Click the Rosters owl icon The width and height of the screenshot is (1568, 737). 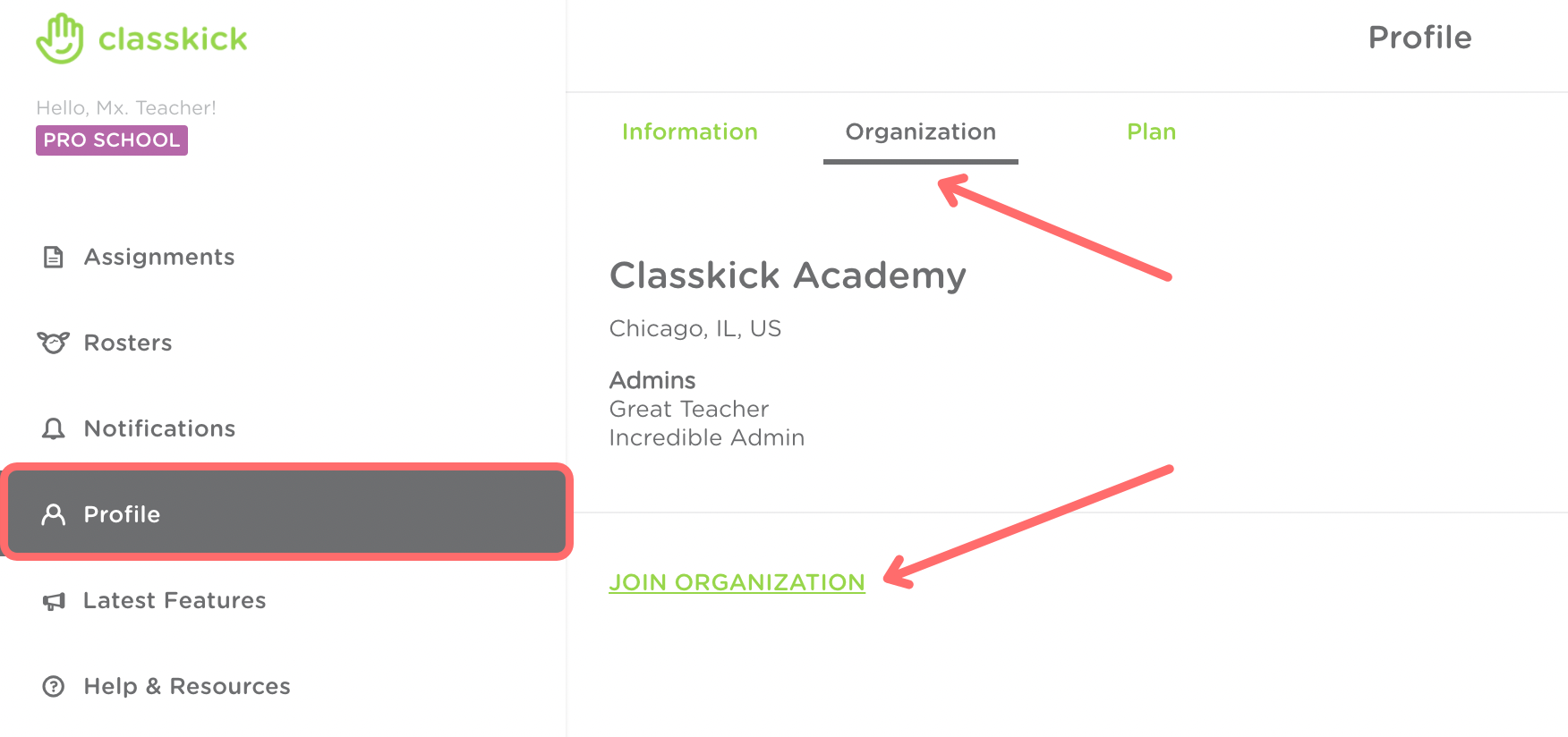pos(54,343)
